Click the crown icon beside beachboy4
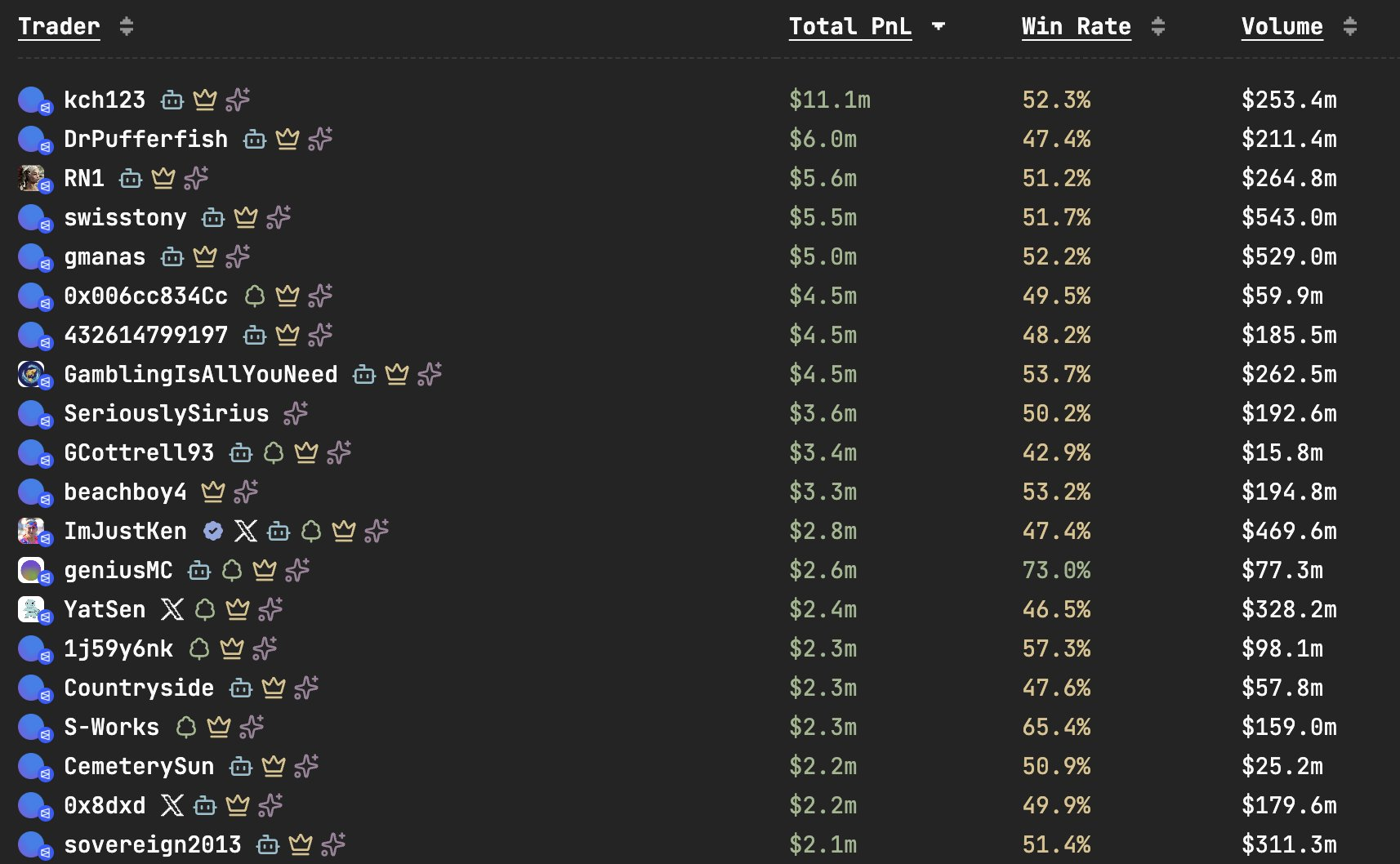Screen dimensions: 1400x864 [x=213, y=492]
